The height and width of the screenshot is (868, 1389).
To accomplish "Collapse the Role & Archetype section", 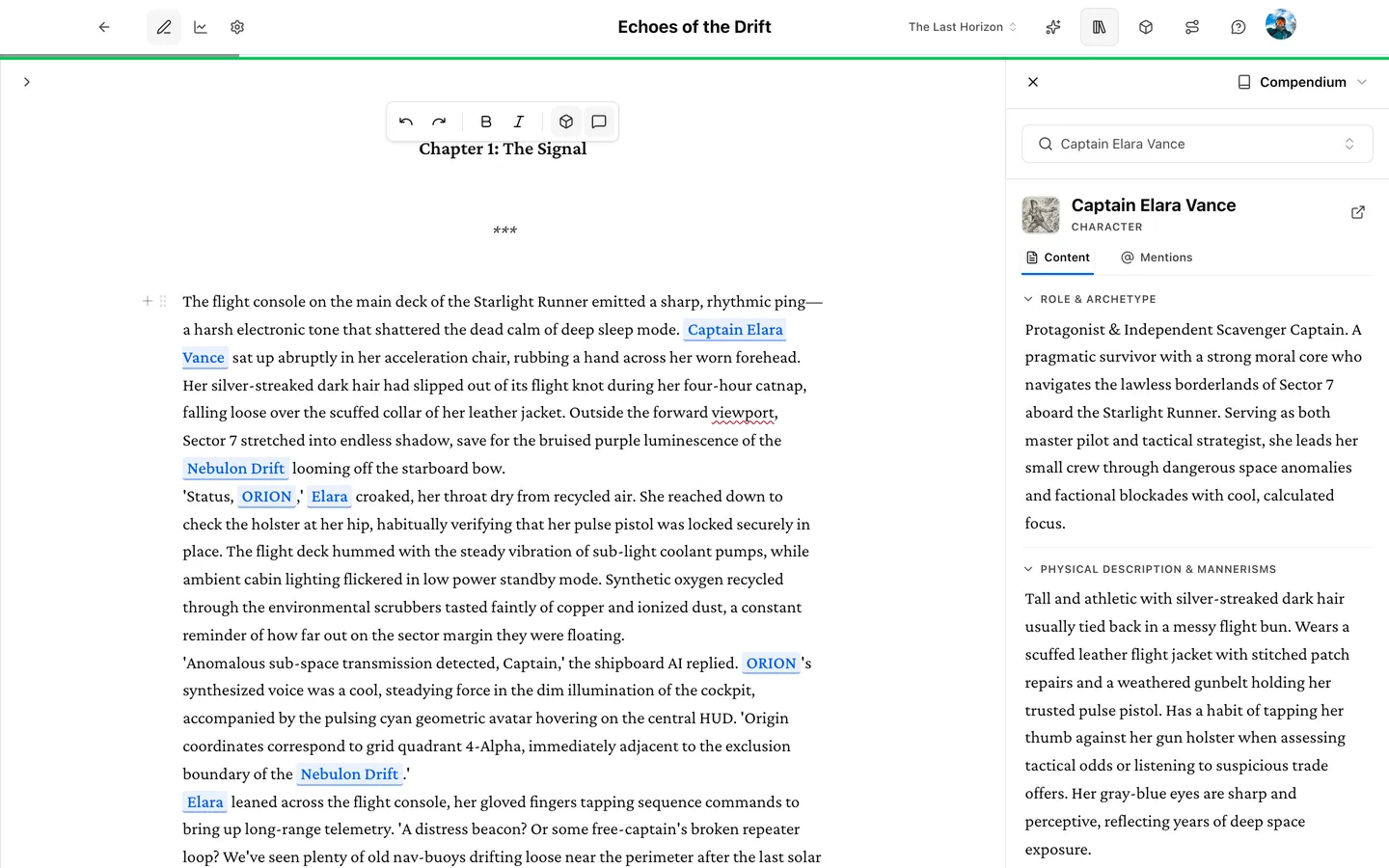I will [1091, 299].
